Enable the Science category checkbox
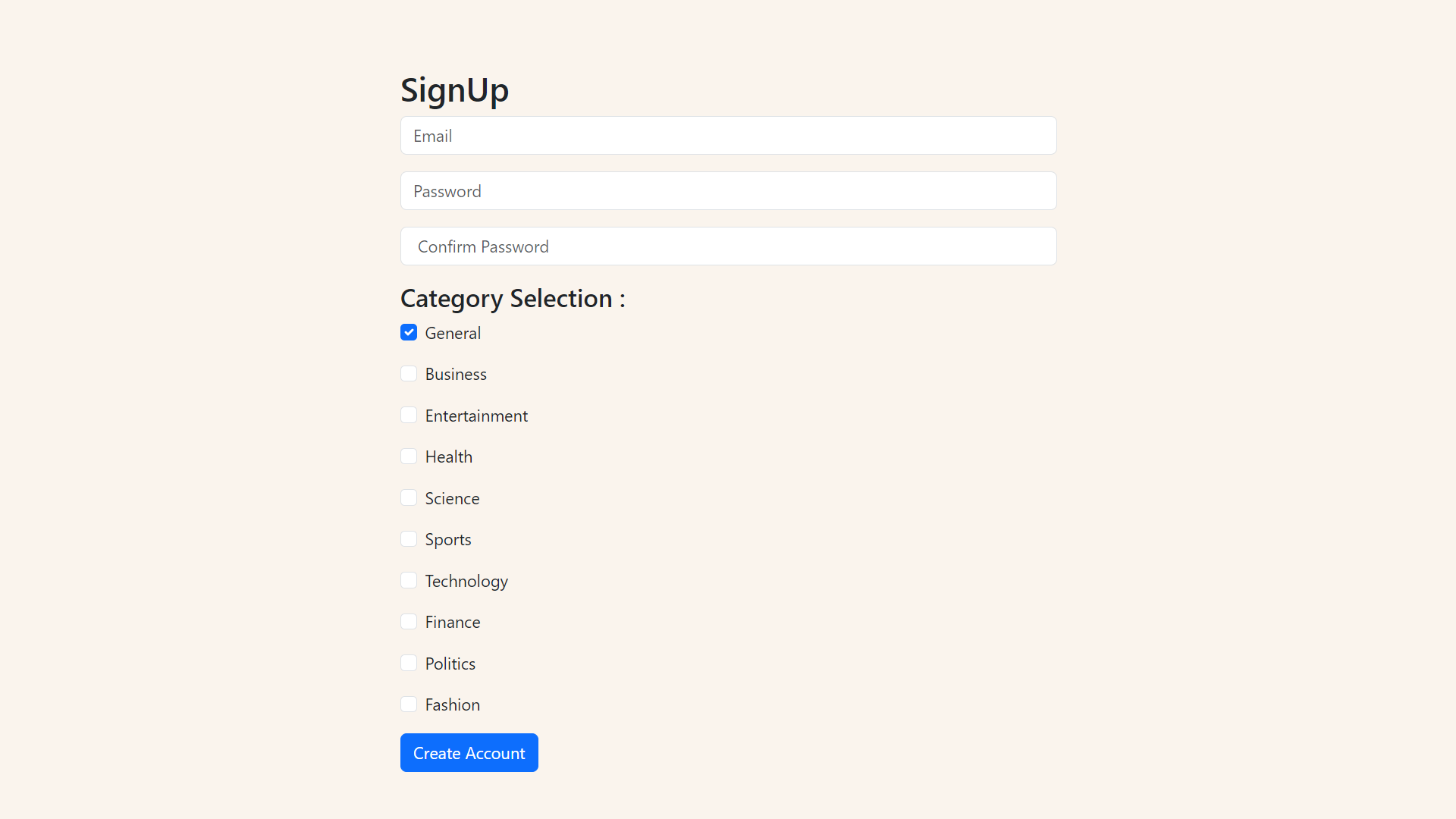1456x819 pixels. [x=409, y=497]
